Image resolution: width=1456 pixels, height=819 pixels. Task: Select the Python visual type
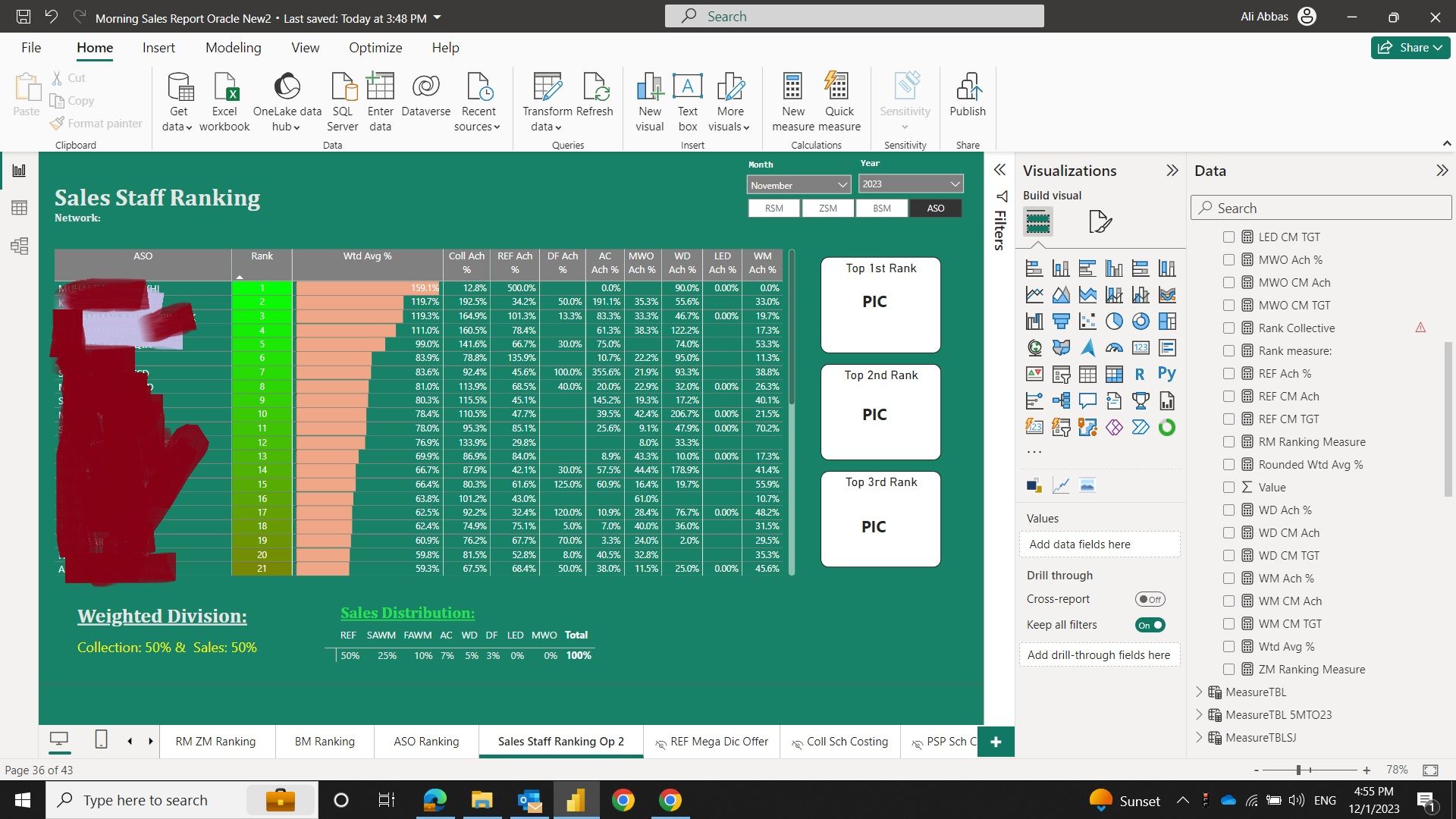[1167, 373]
